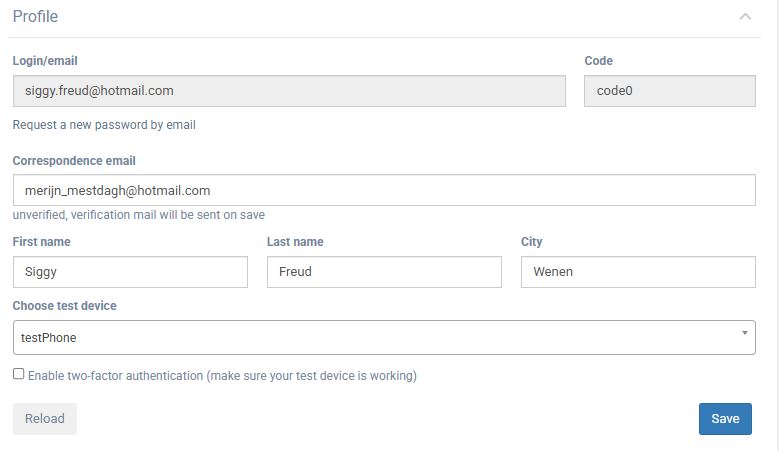This screenshot has width=779, height=451.
Task: Click the unverified email notice text
Action: click(x=138, y=215)
